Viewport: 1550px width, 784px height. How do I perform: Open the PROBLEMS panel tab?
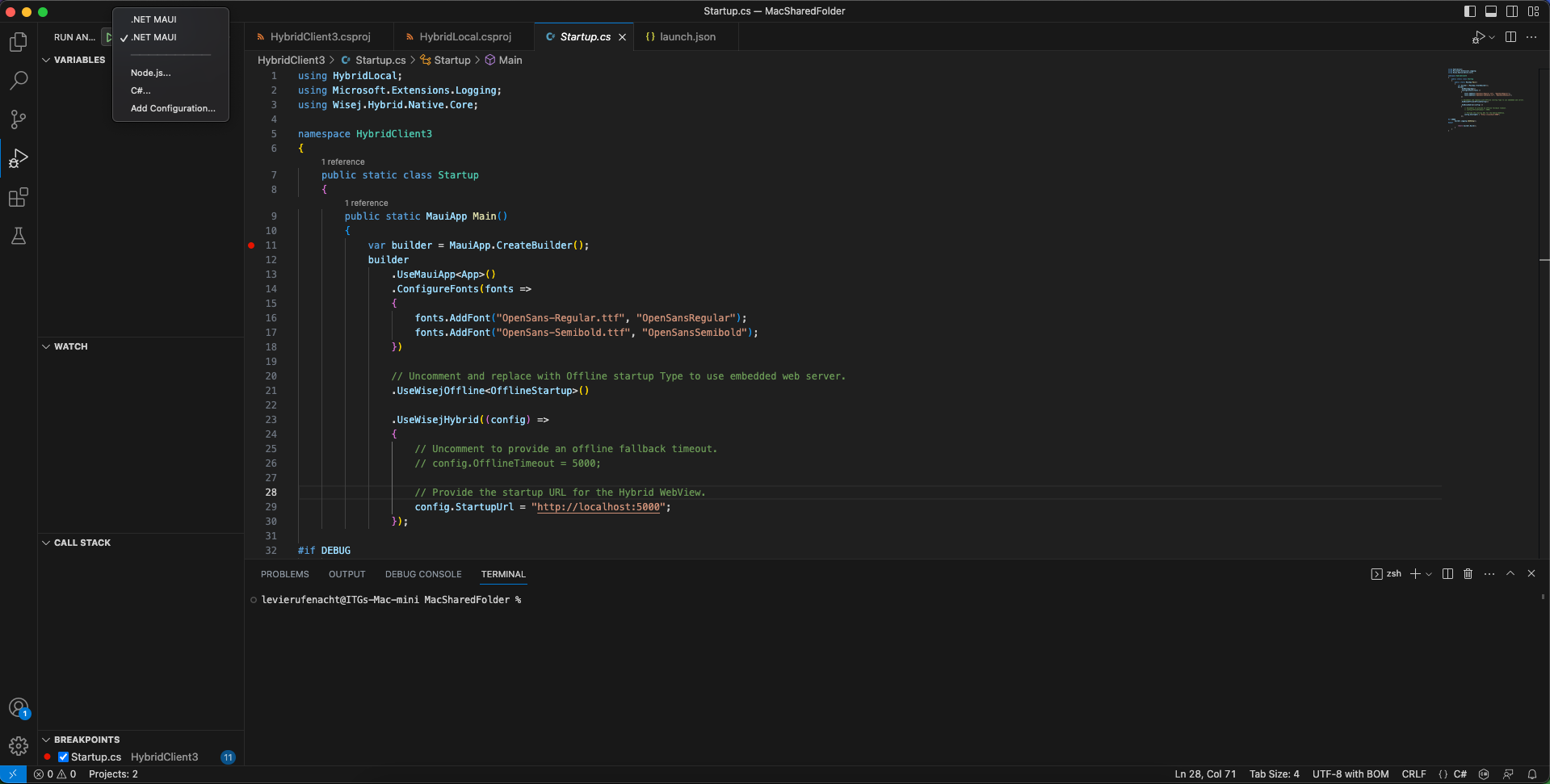pyautogui.click(x=284, y=574)
